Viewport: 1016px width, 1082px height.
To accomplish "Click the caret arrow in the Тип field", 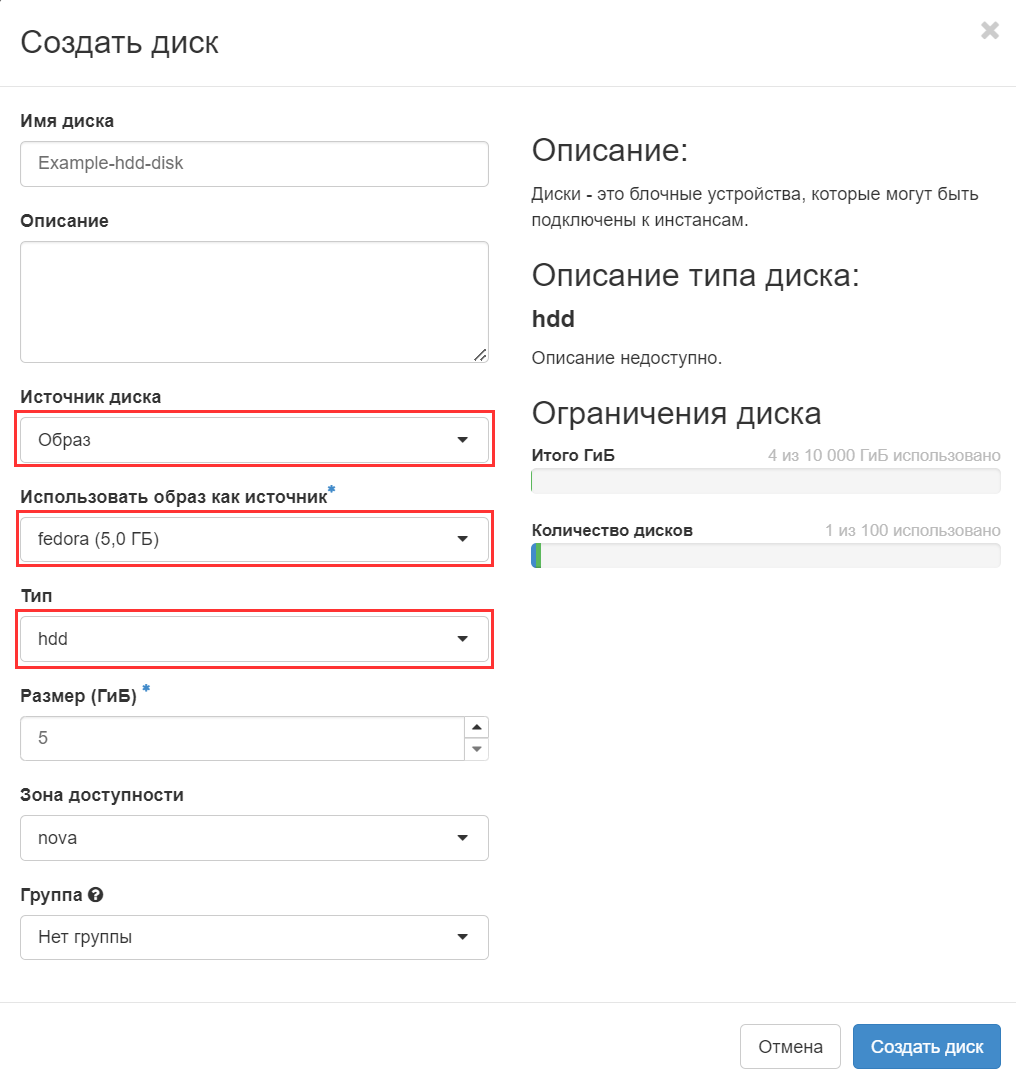I will 462,639.
